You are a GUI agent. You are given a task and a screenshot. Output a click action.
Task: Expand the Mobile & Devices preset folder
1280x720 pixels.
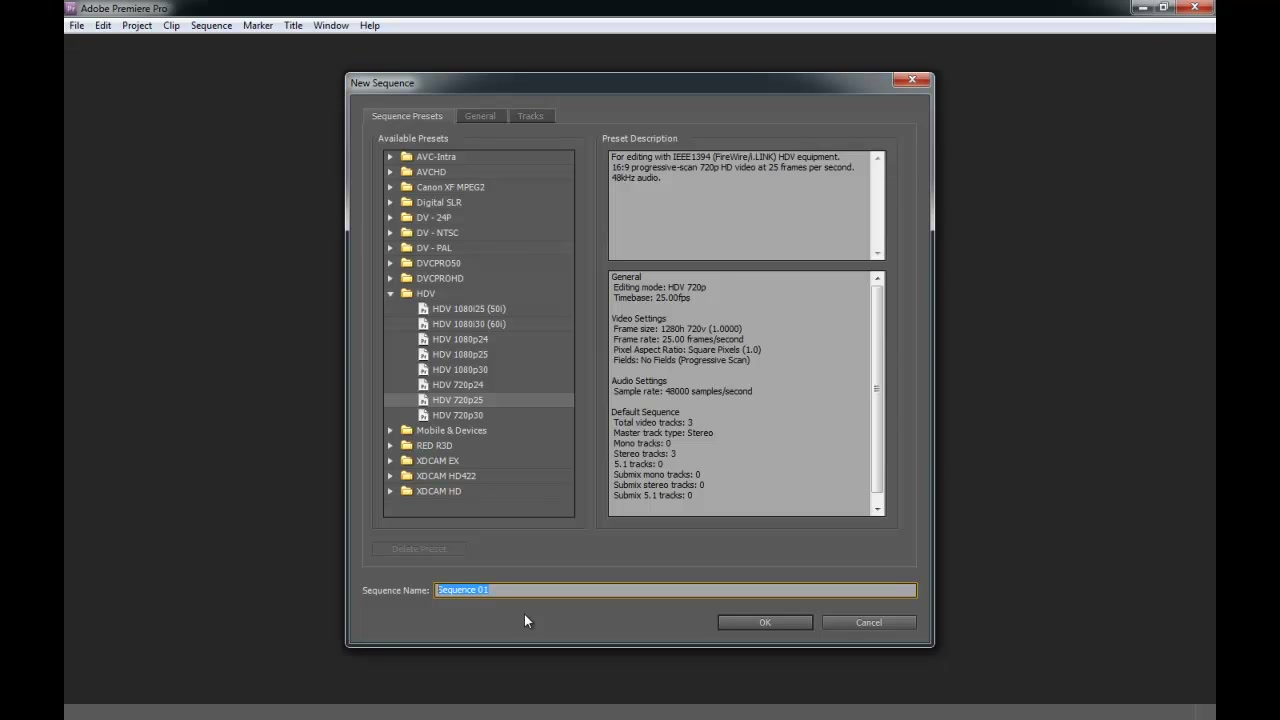pos(391,430)
